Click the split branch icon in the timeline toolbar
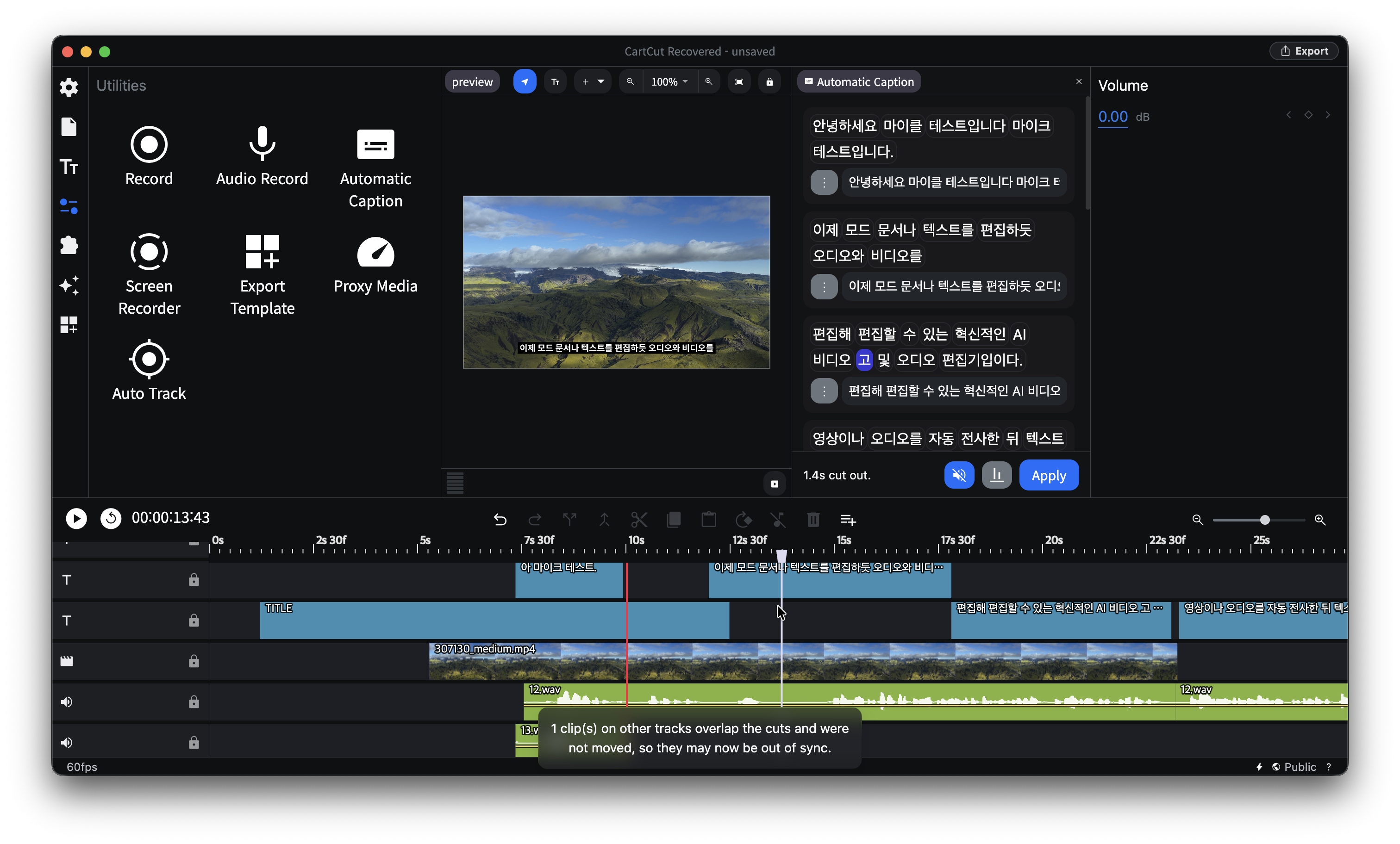Viewport: 1400px width, 844px height. pyautogui.click(x=569, y=519)
